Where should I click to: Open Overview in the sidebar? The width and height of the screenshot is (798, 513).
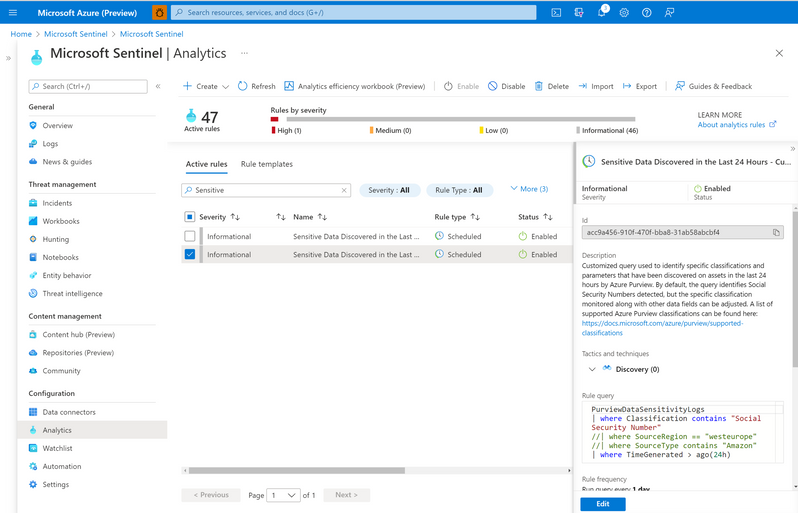tap(58, 126)
